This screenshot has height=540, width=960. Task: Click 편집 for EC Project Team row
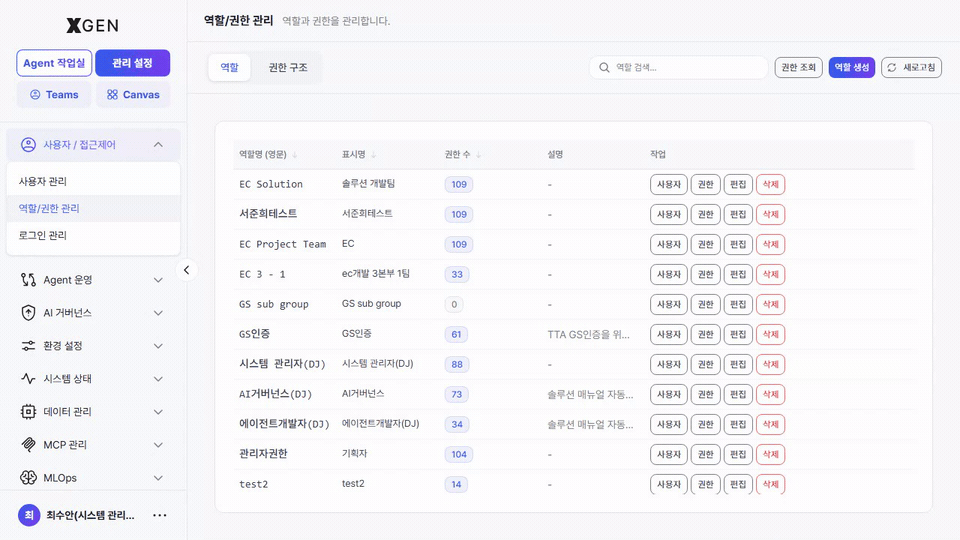click(x=738, y=244)
